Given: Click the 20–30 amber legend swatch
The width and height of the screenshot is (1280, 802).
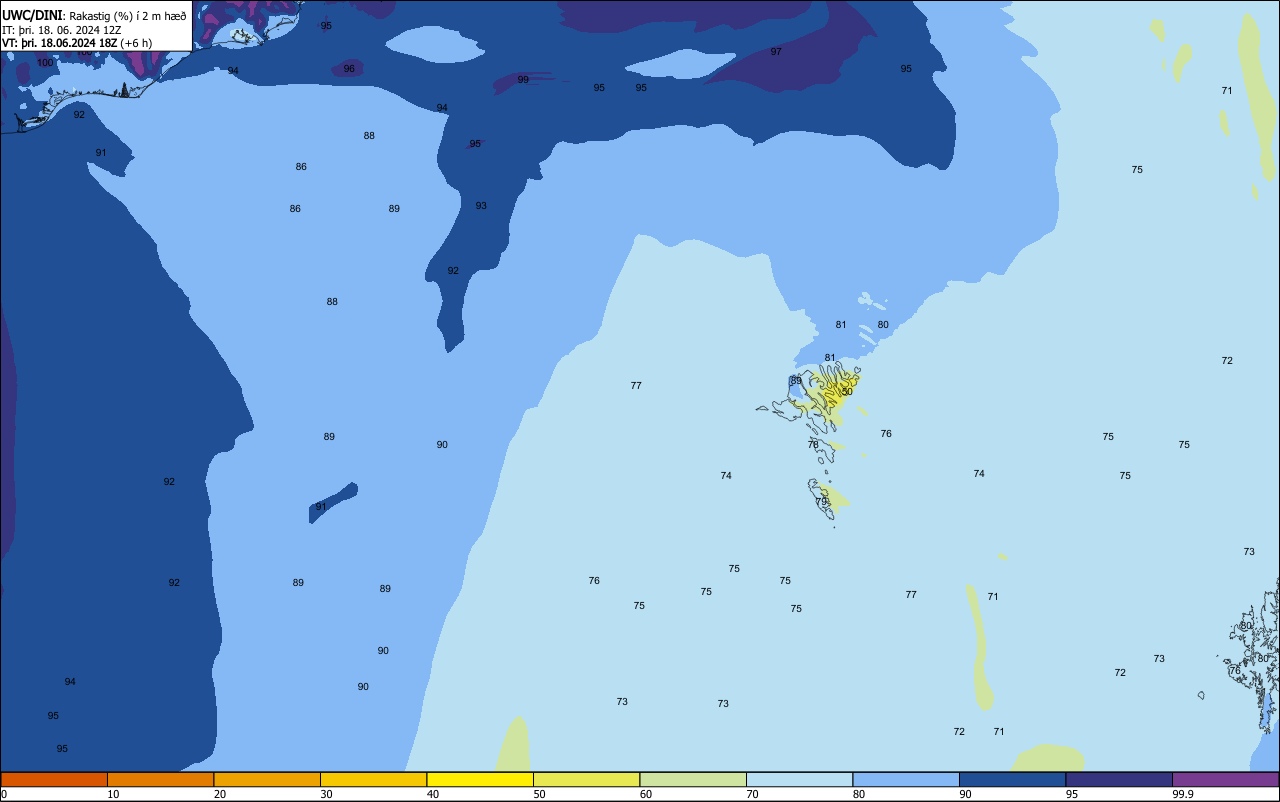Looking at the screenshot, I should point(267,779).
